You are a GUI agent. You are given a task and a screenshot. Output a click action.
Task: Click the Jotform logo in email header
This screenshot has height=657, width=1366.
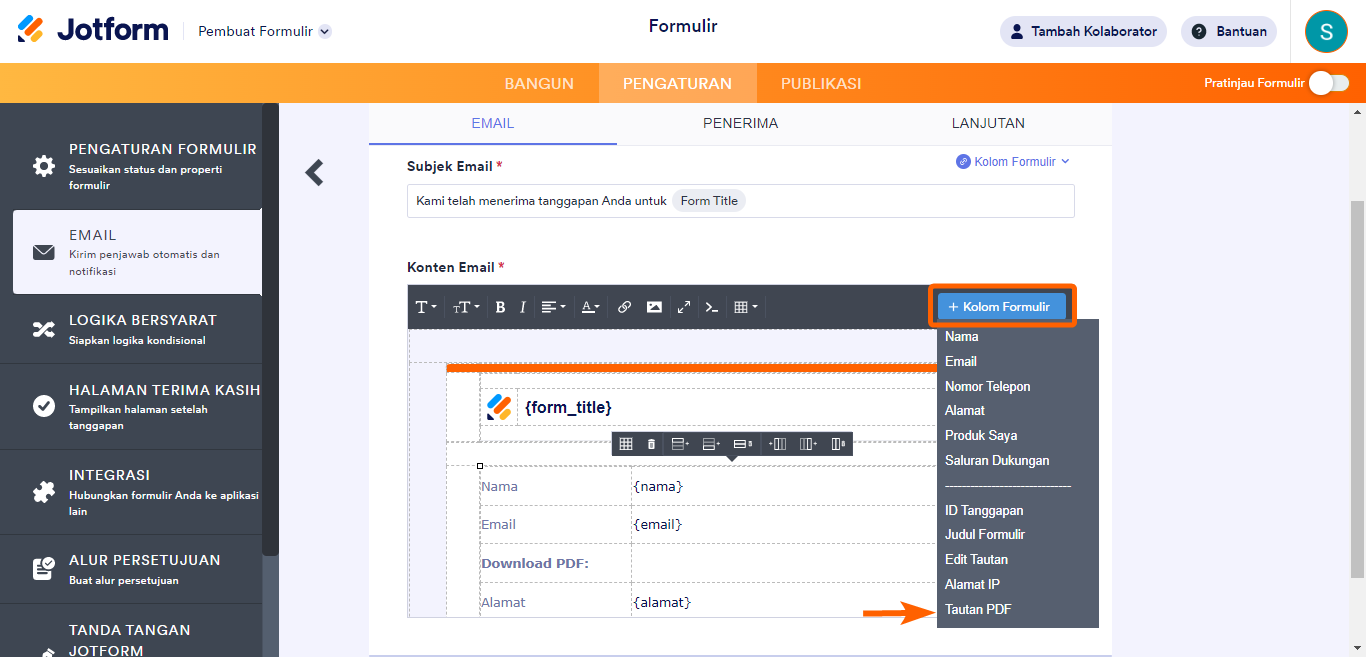[x=499, y=407]
